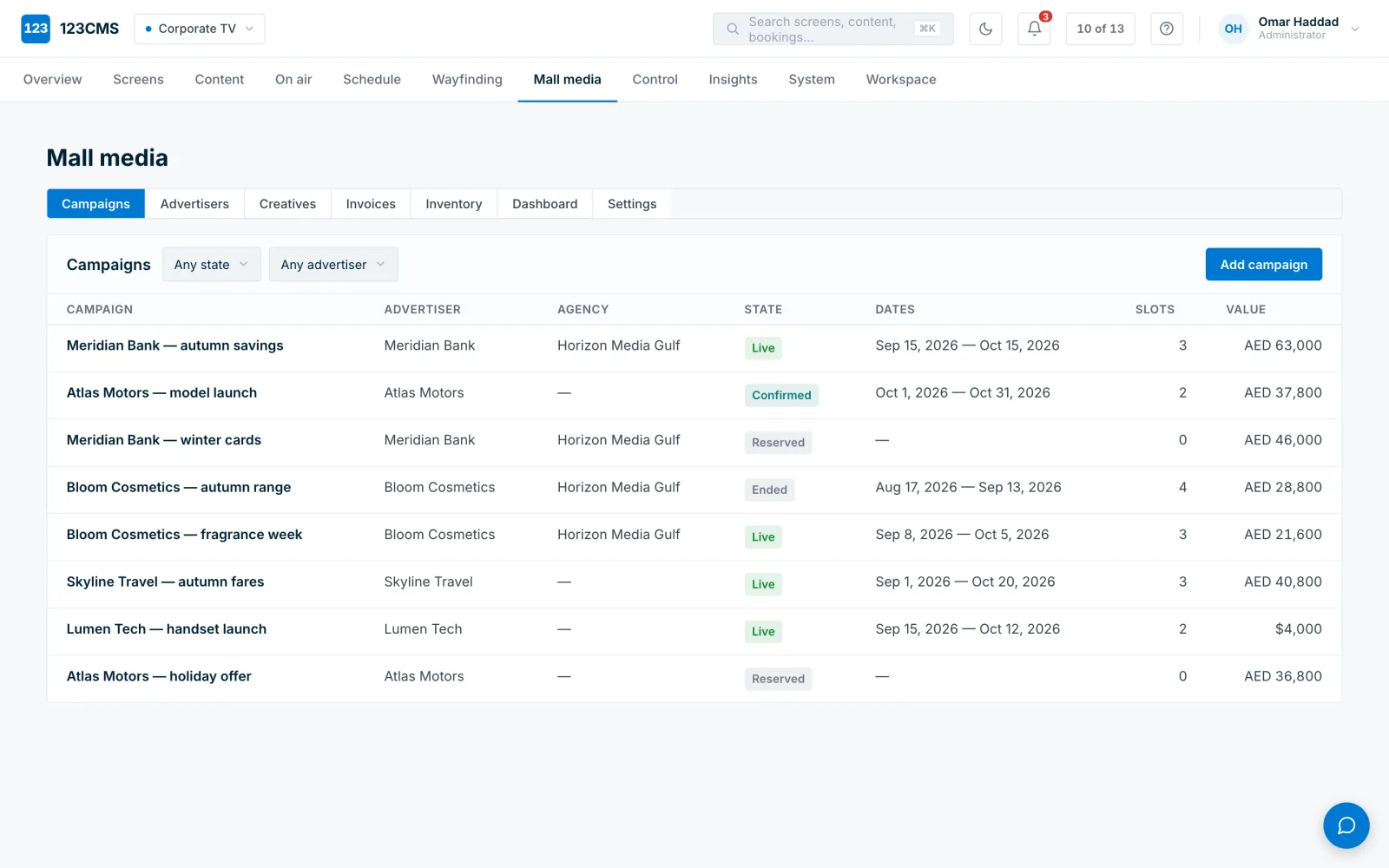Click the DATES column header
This screenshot has width=1389, height=868.
coord(895,310)
